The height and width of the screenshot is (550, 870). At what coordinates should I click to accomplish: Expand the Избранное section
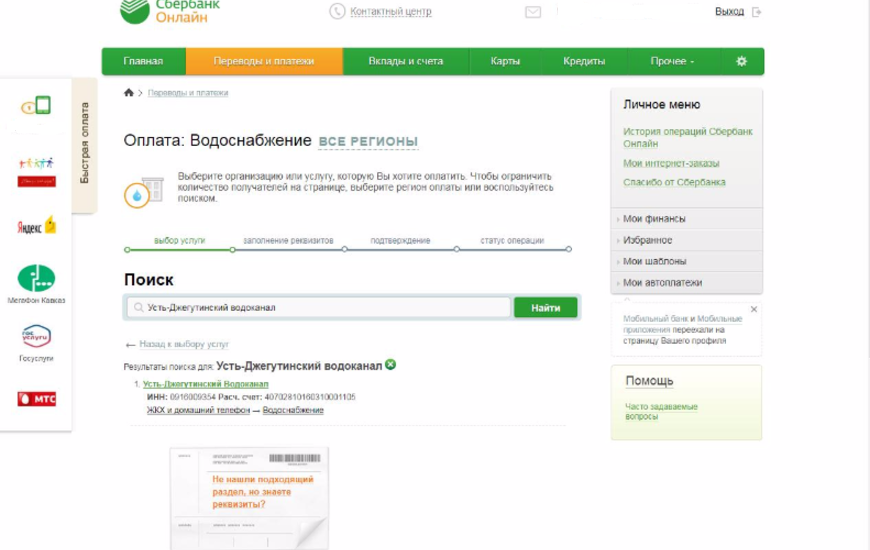pos(647,240)
